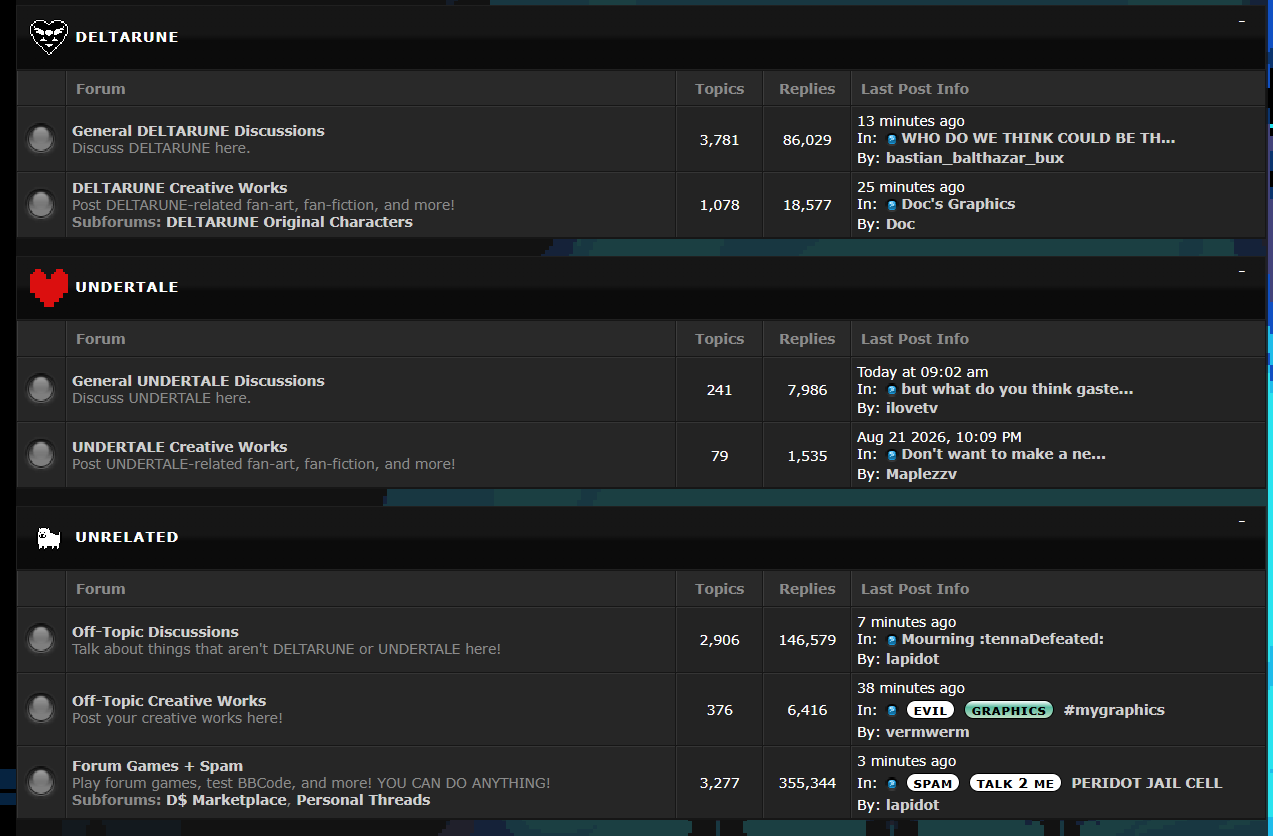The width and height of the screenshot is (1273, 836).
Task: Open Off-Topic Discussions forum
Action: point(155,632)
